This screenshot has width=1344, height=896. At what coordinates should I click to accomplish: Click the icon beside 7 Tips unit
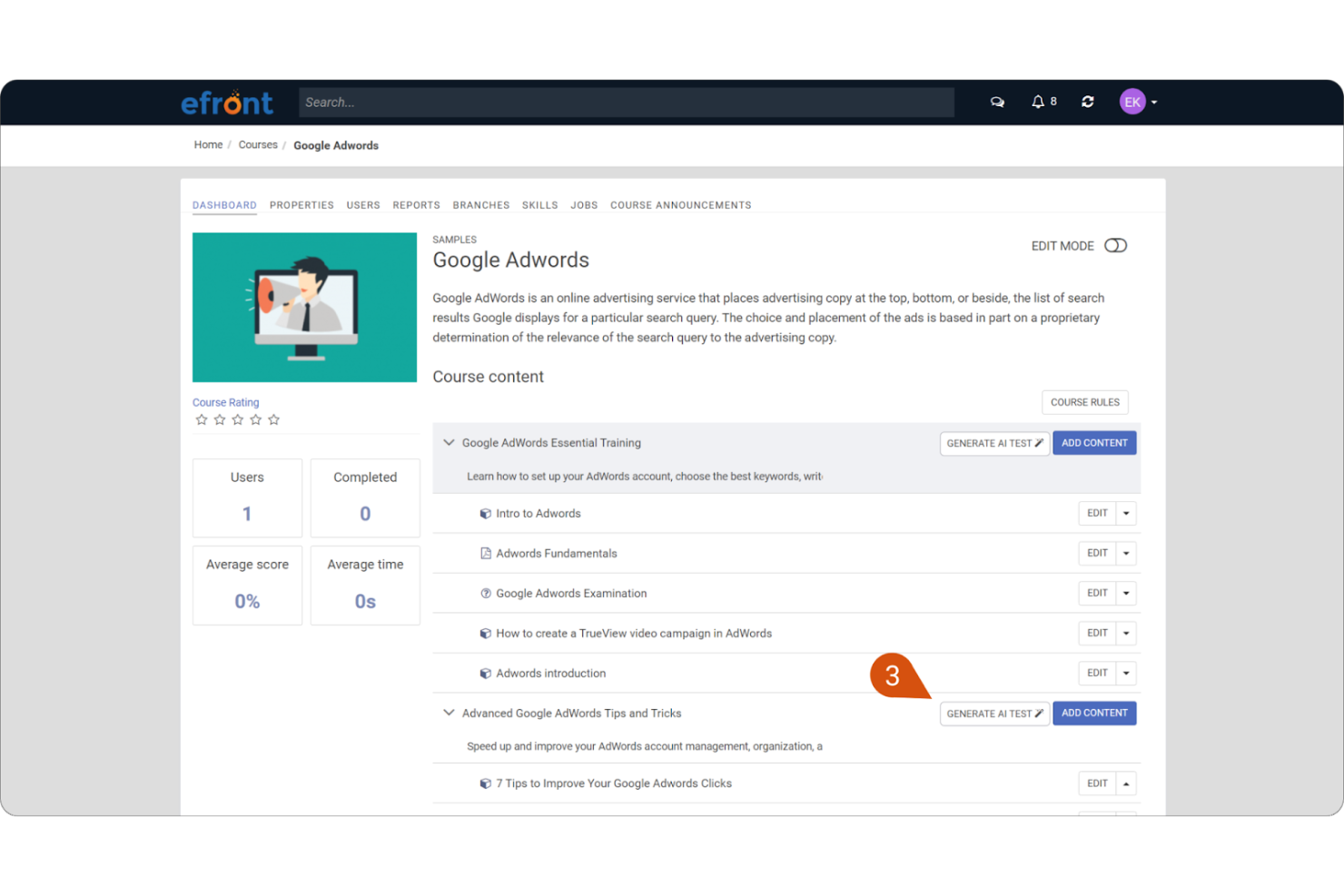[486, 783]
